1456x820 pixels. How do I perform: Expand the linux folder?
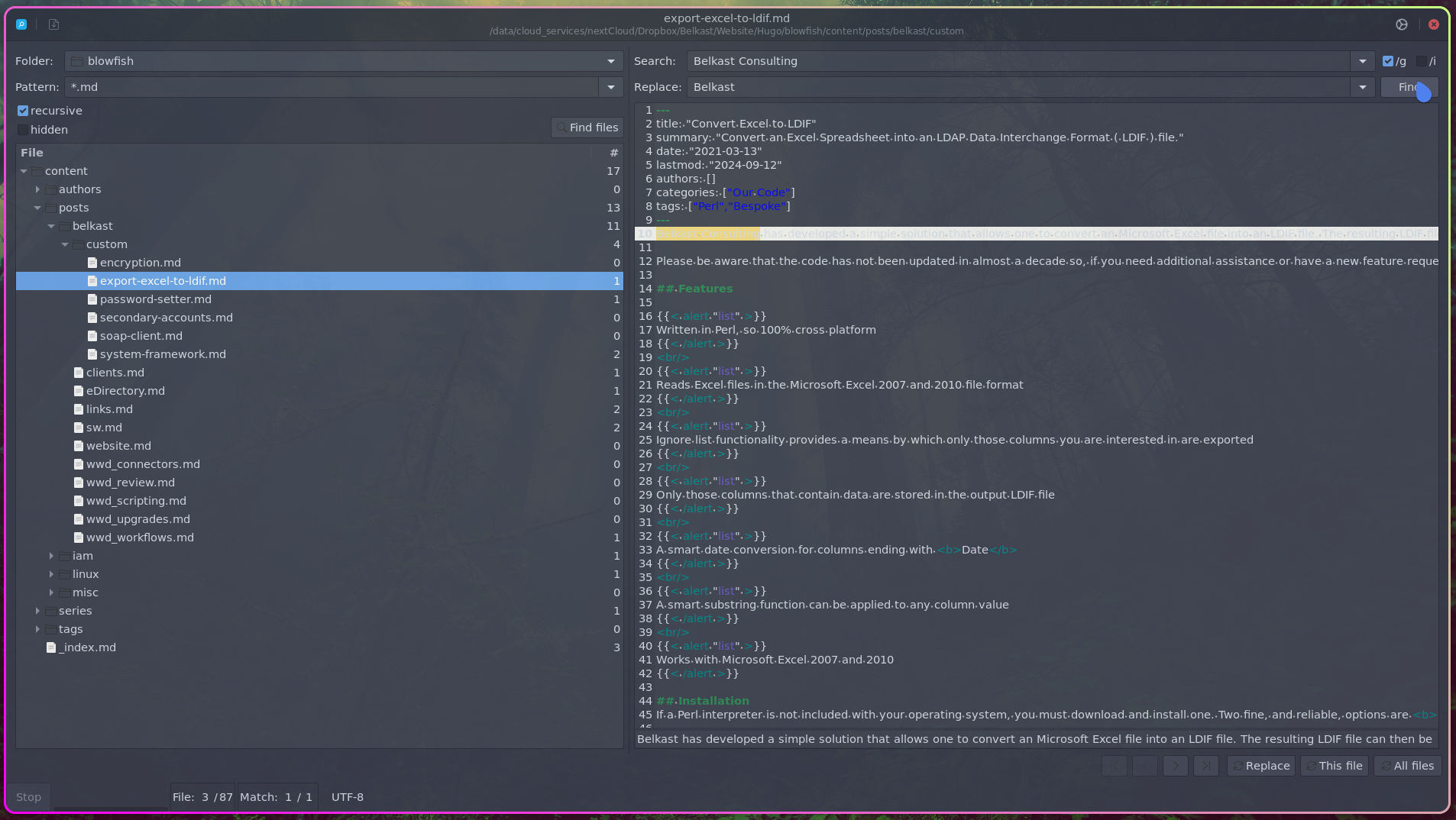(51, 574)
